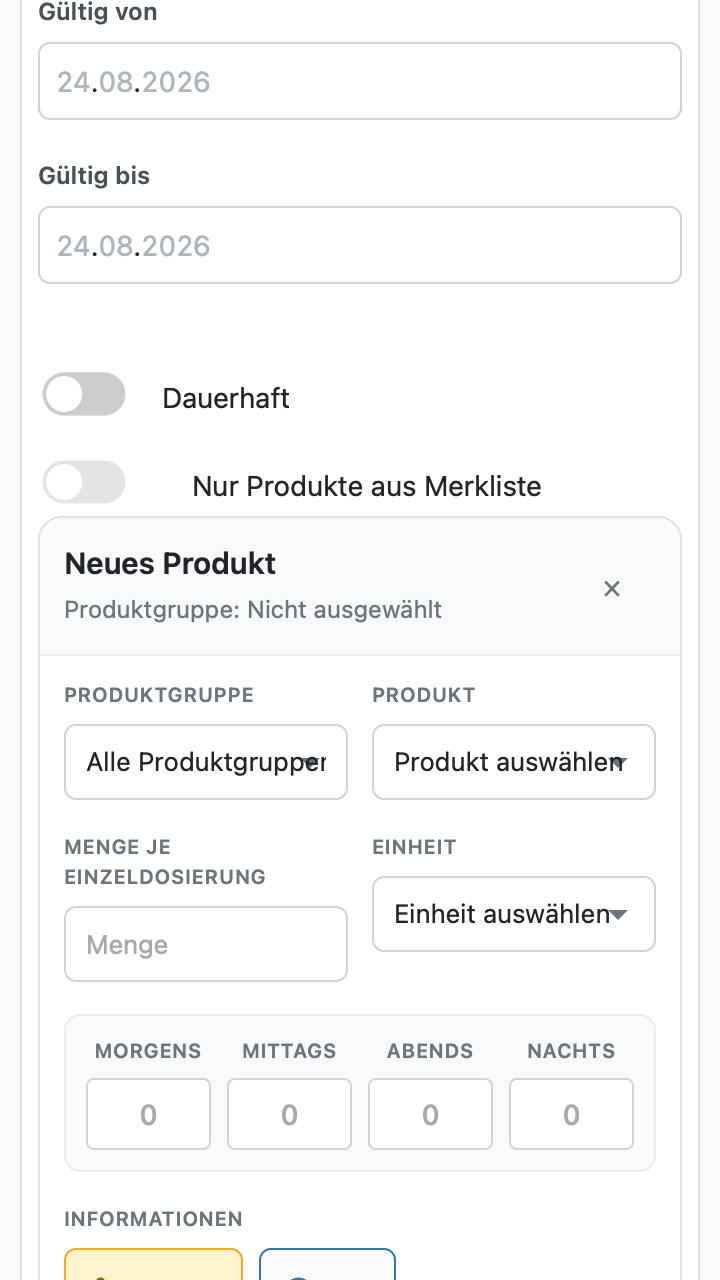Viewport: 720px width, 1280px height.
Task: Click the Einheit auswählen dropdown caret
Action: 619,914
